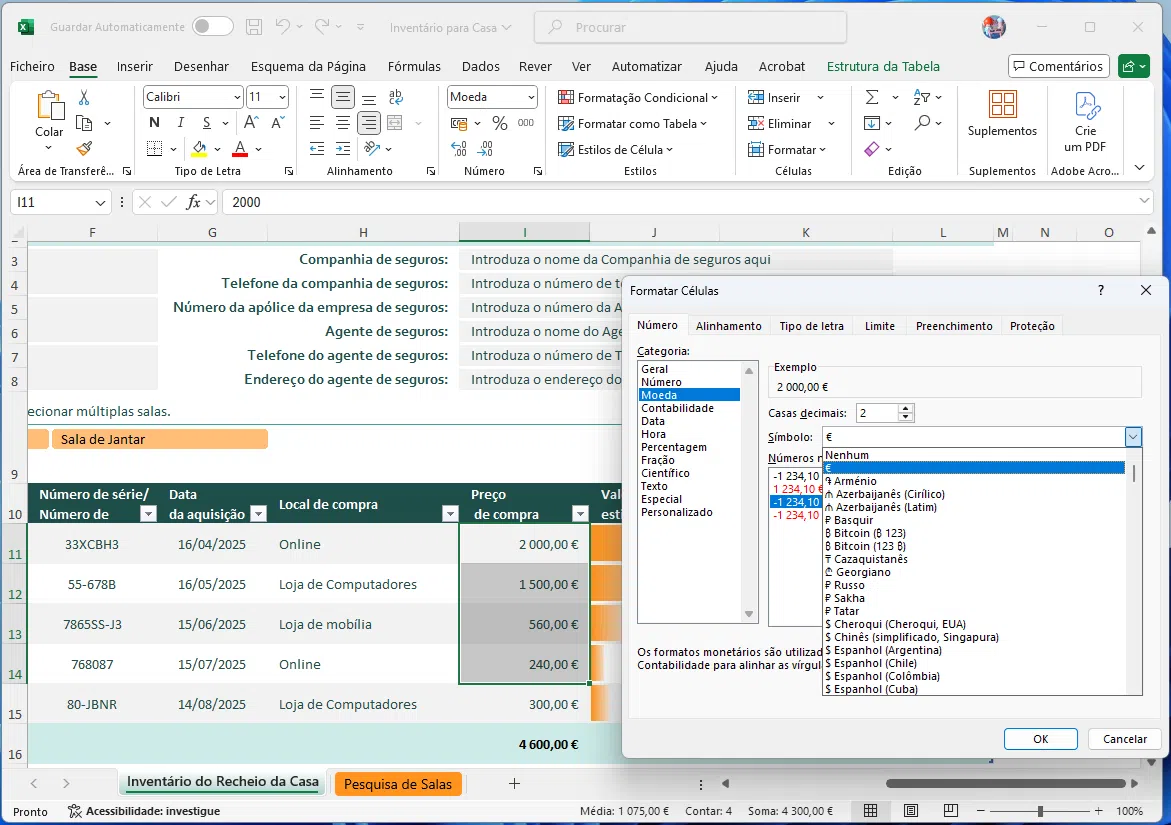Toggle the Guardar Automaticamente switch
1171x825 pixels.
pos(213,27)
